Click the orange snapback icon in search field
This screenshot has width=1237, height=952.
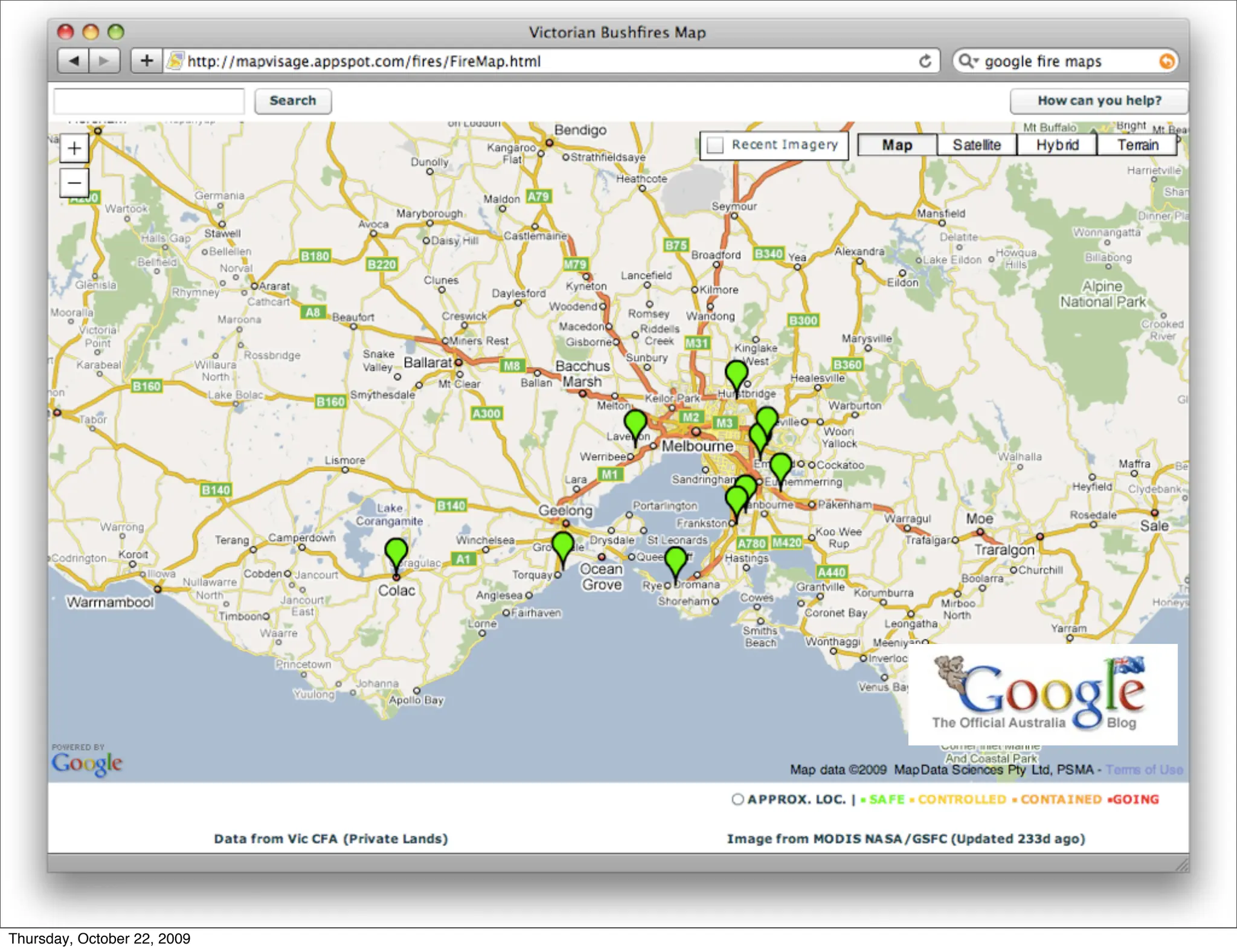tap(1167, 61)
